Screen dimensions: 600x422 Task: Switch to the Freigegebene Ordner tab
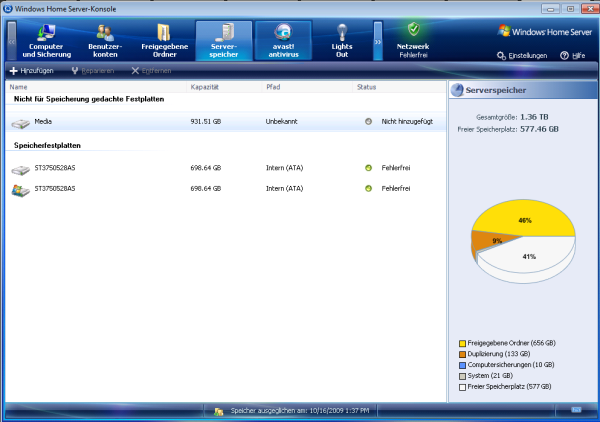(x=165, y=41)
